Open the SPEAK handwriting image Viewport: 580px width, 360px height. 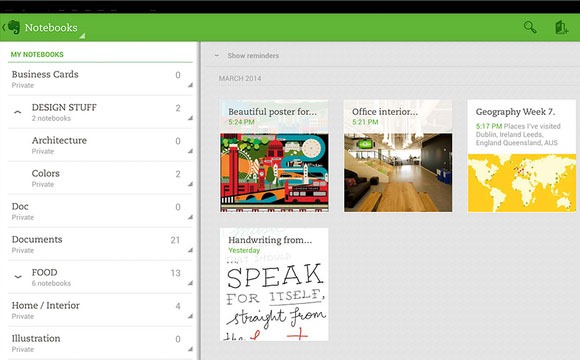point(274,298)
